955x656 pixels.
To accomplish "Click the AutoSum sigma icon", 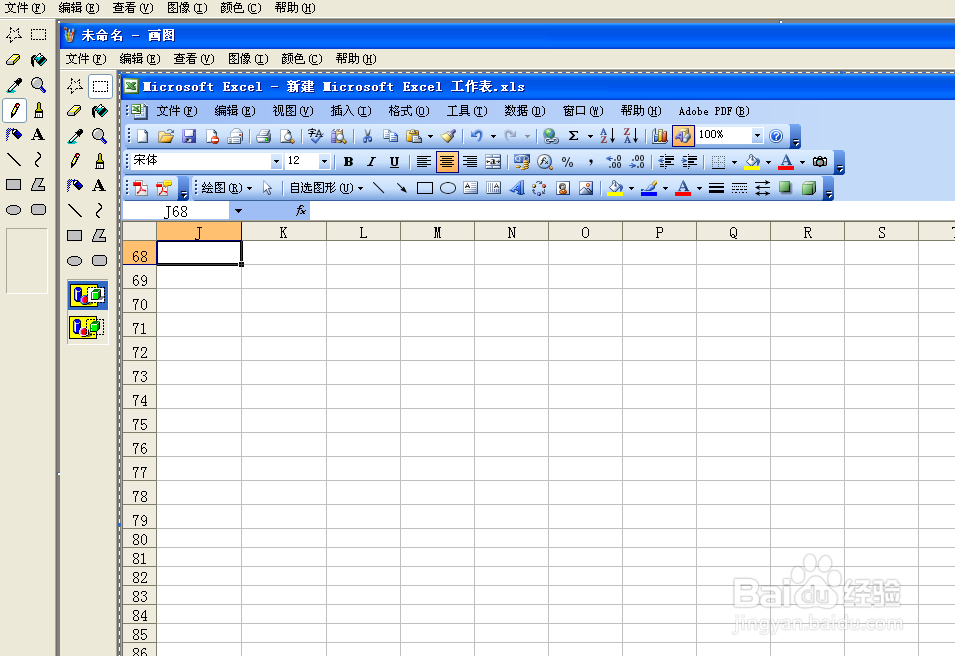I will tap(573, 136).
